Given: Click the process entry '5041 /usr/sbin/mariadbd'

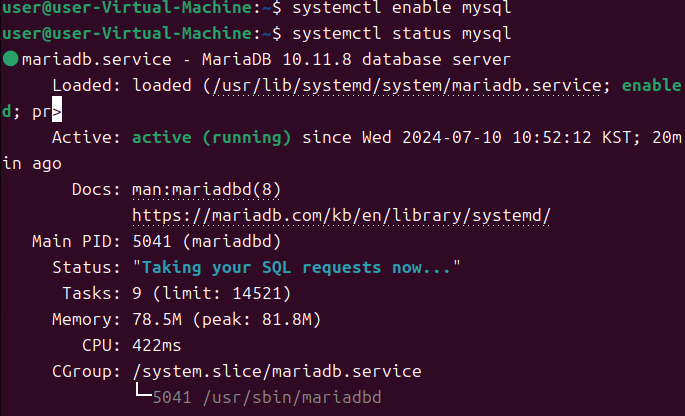Looking at the screenshot, I should click(x=267, y=398).
